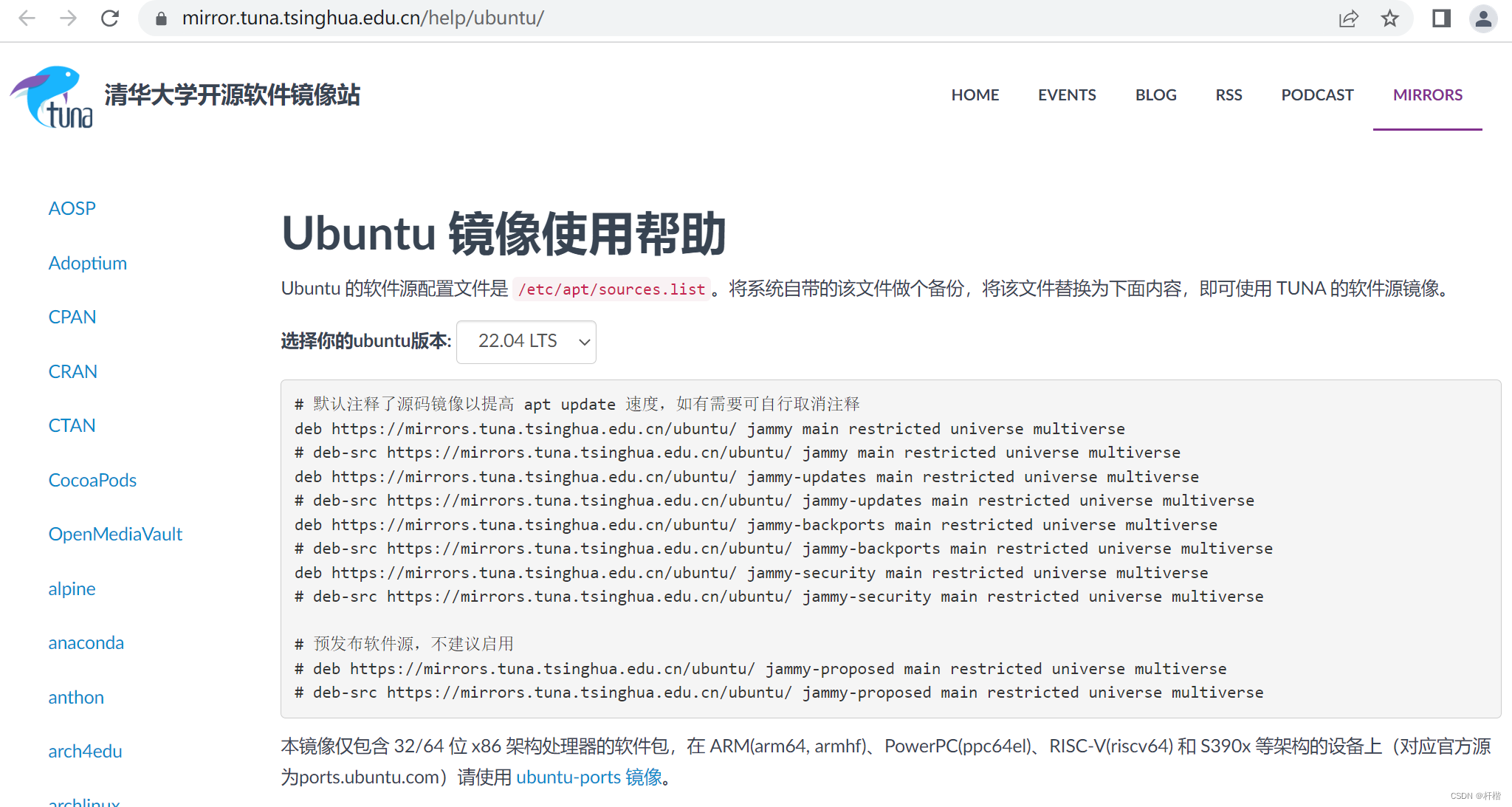
Task: Click the first comment line mentioning apt update
Action: [x=577, y=405]
